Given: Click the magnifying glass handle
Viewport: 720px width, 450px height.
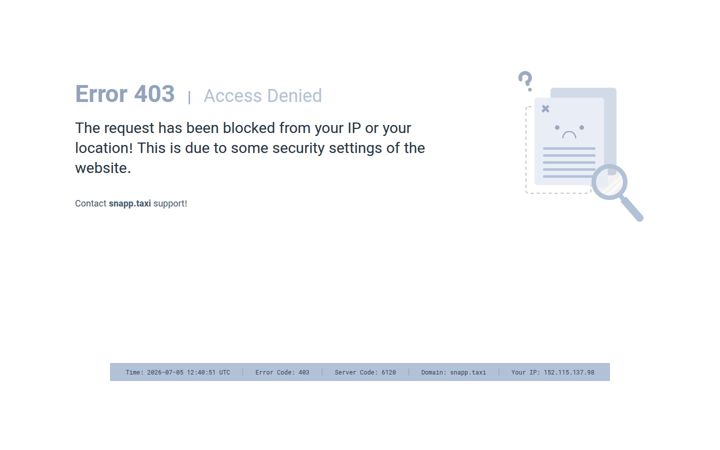Looking at the screenshot, I should (x=632, y=209).
